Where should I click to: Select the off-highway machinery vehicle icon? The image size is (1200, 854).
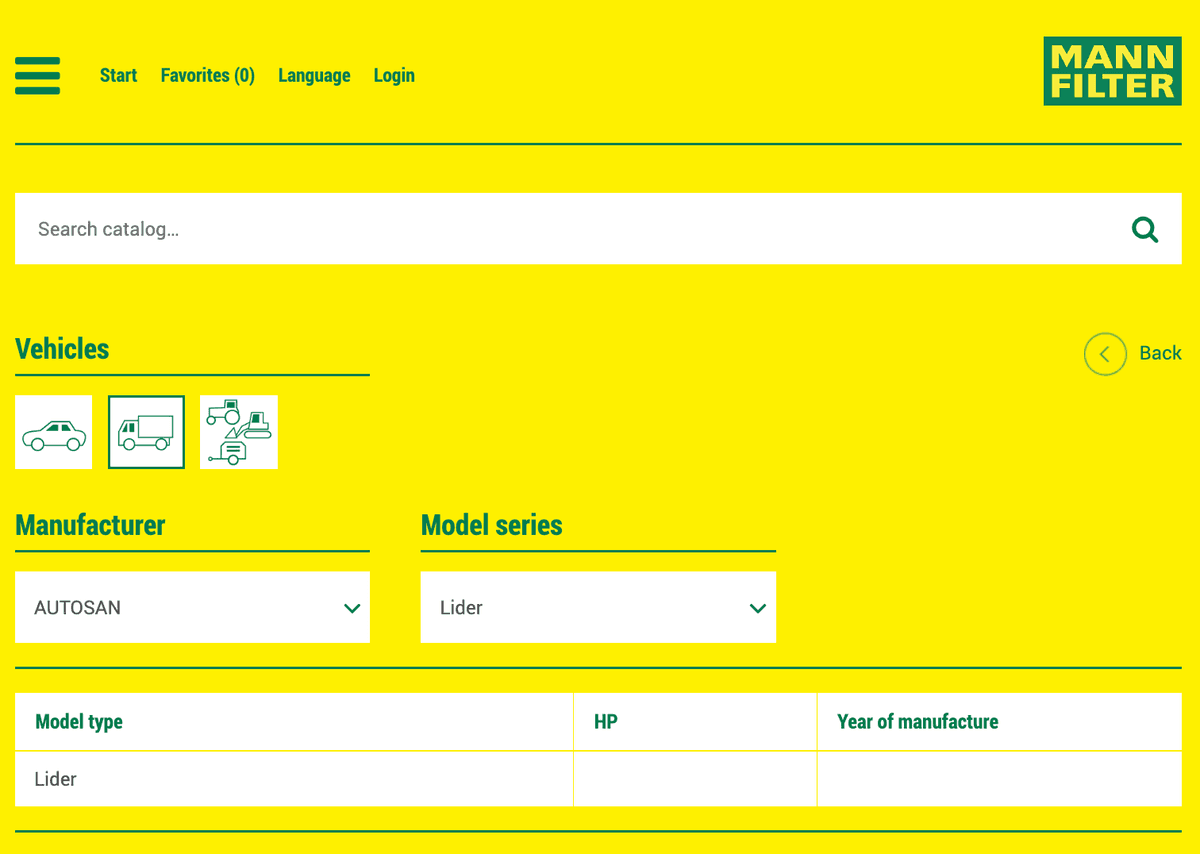239,432
